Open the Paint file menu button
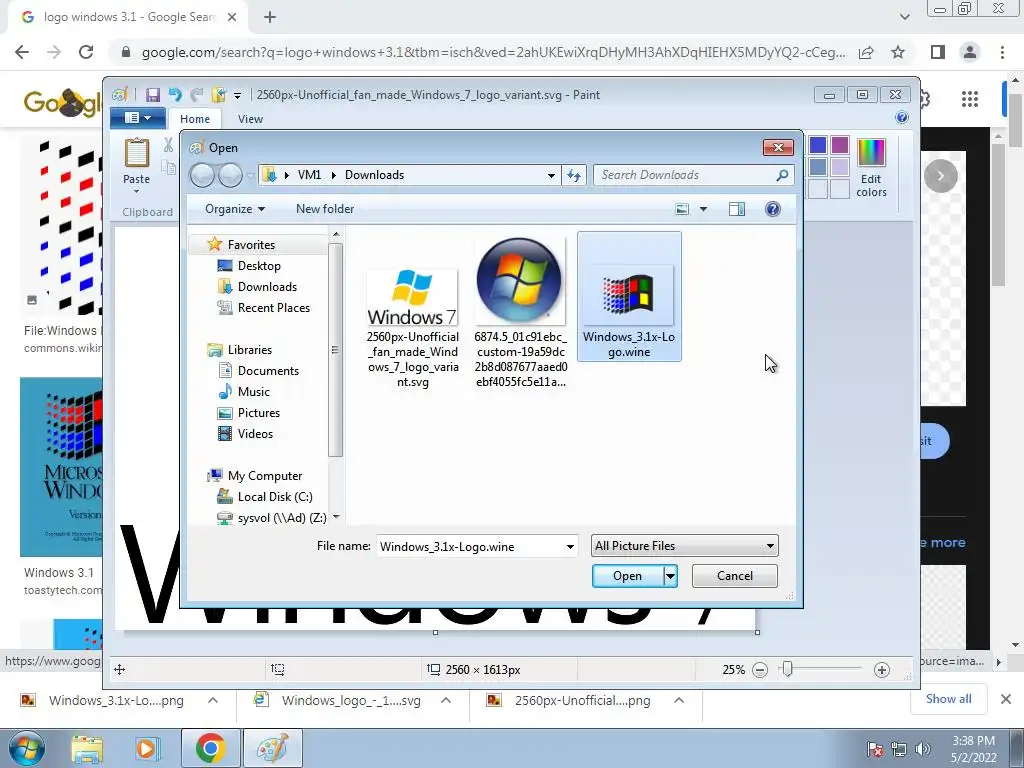 point(138,118)
